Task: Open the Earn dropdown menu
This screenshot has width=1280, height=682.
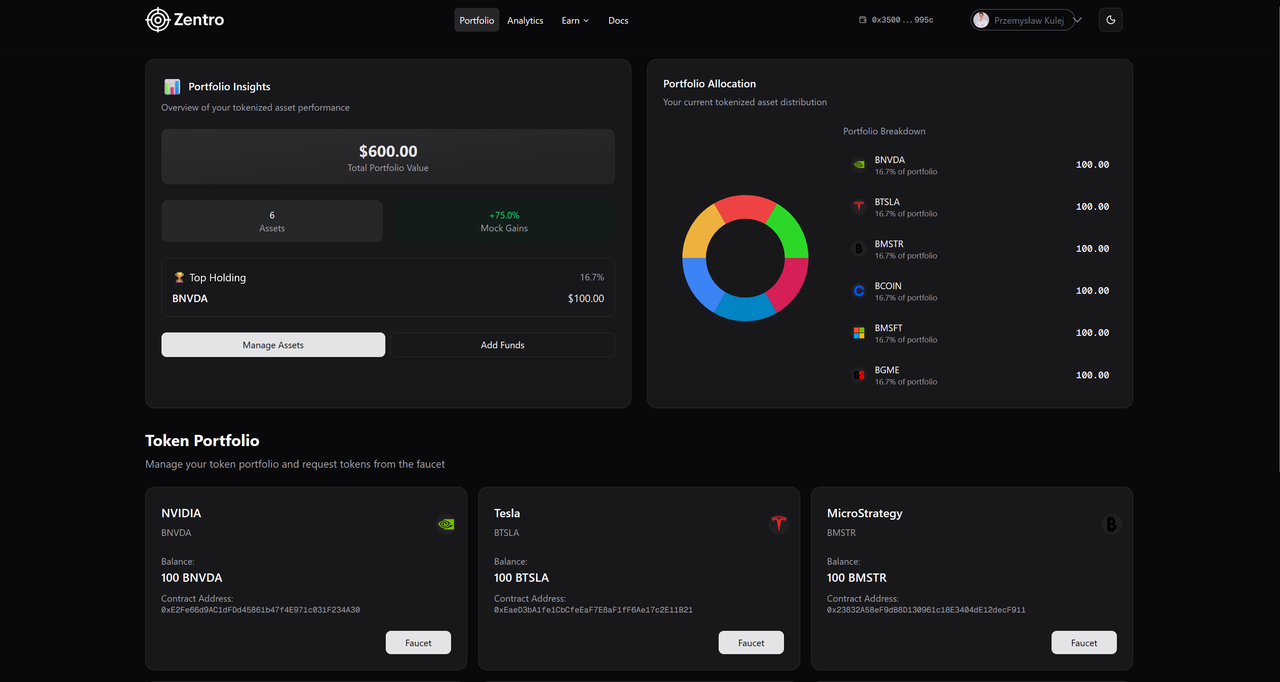Action: tap(574, 20)
